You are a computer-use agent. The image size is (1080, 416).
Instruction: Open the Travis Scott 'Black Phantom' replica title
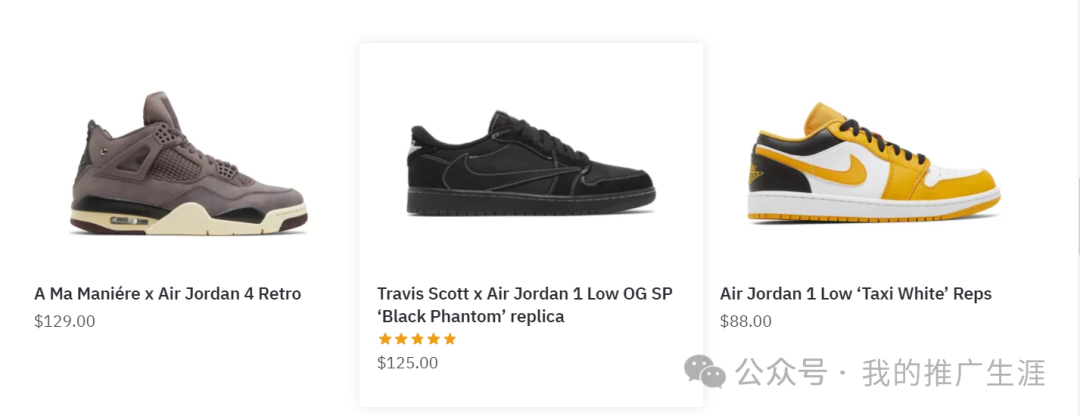[x=525, y=305]
